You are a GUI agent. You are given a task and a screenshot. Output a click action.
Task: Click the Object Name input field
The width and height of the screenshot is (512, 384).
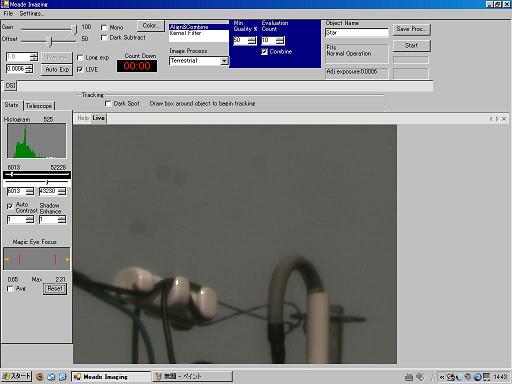pos(357,33)
